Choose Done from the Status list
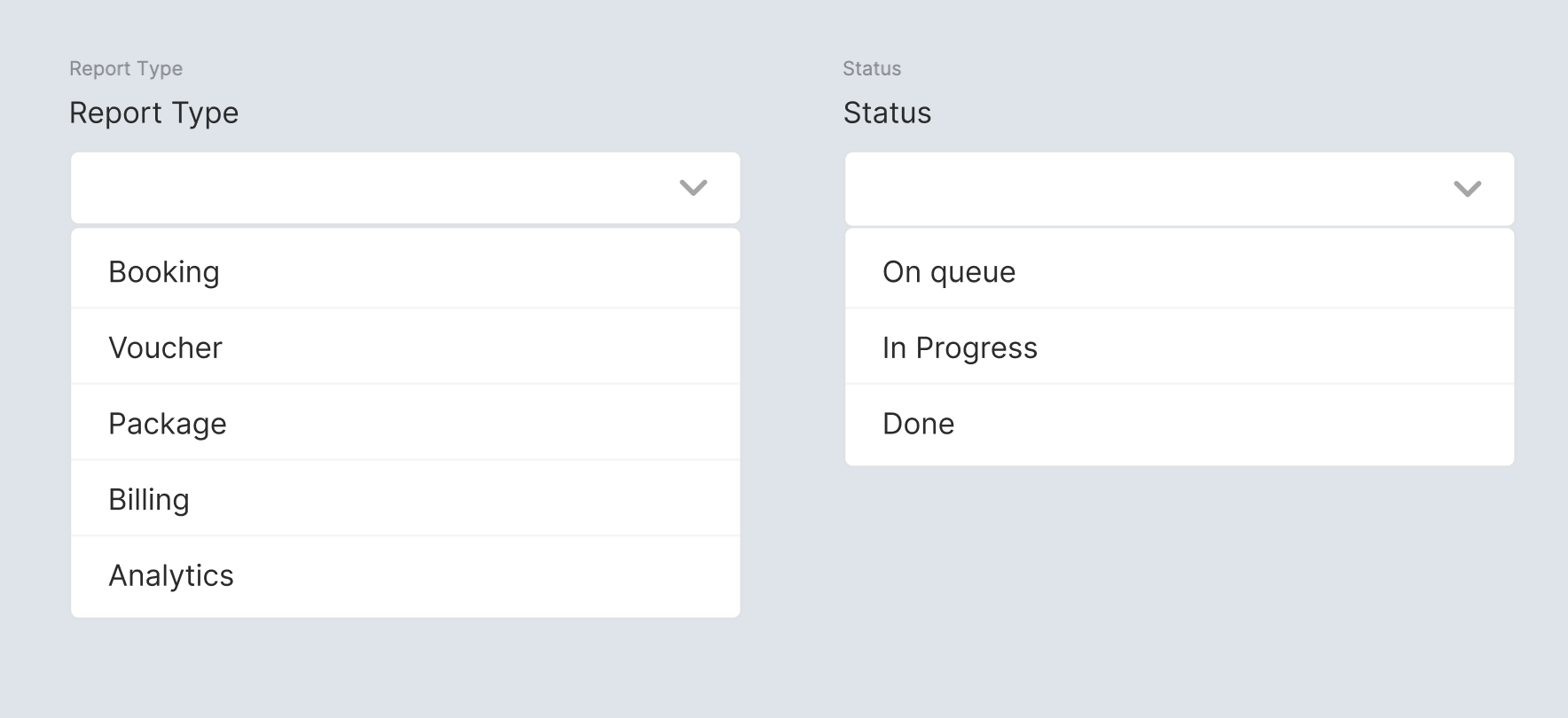This screenshot has width=1568, height=718. pos(918,424)
